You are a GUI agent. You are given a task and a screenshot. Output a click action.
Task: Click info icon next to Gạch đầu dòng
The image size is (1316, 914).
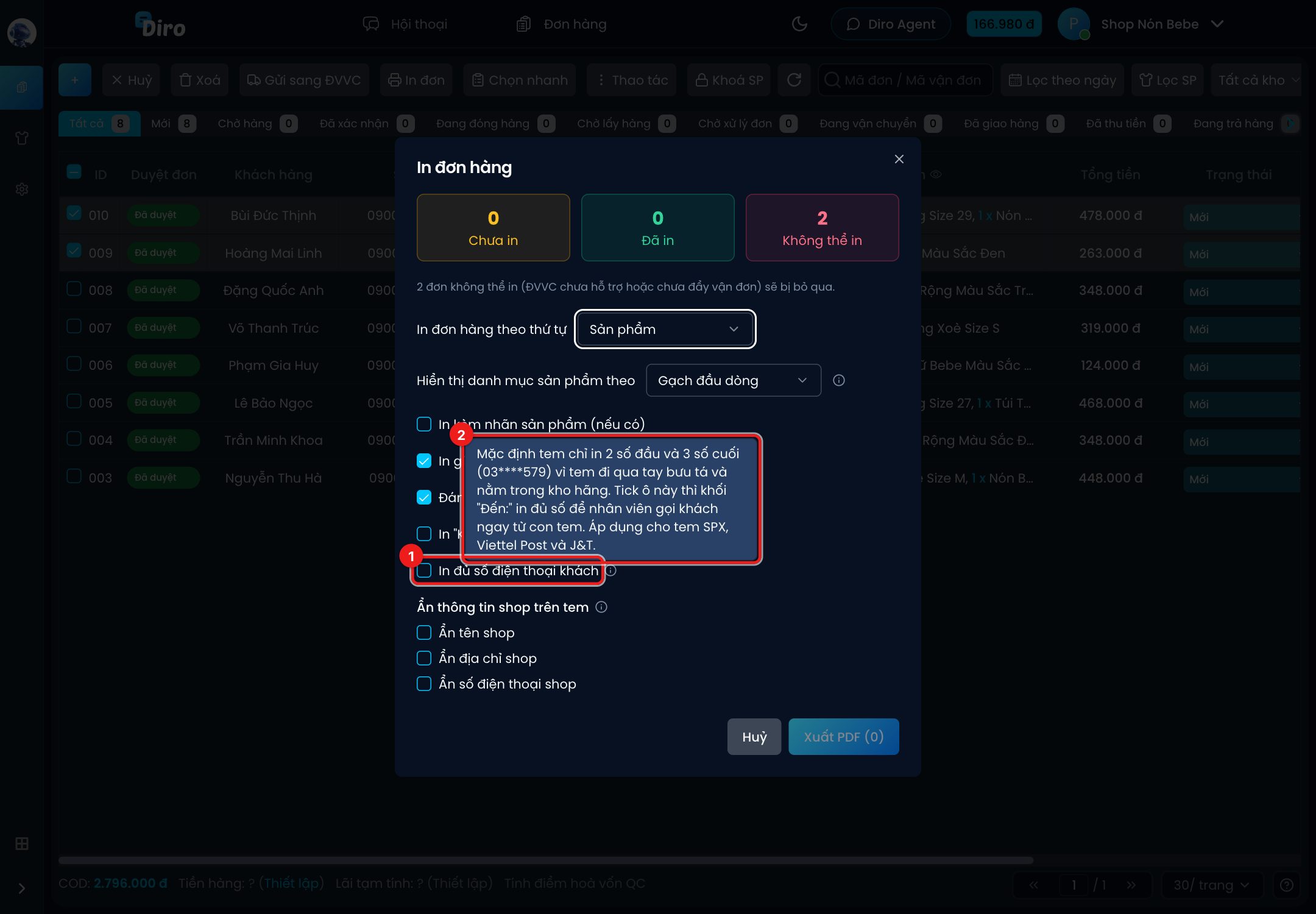pos(839,380)
